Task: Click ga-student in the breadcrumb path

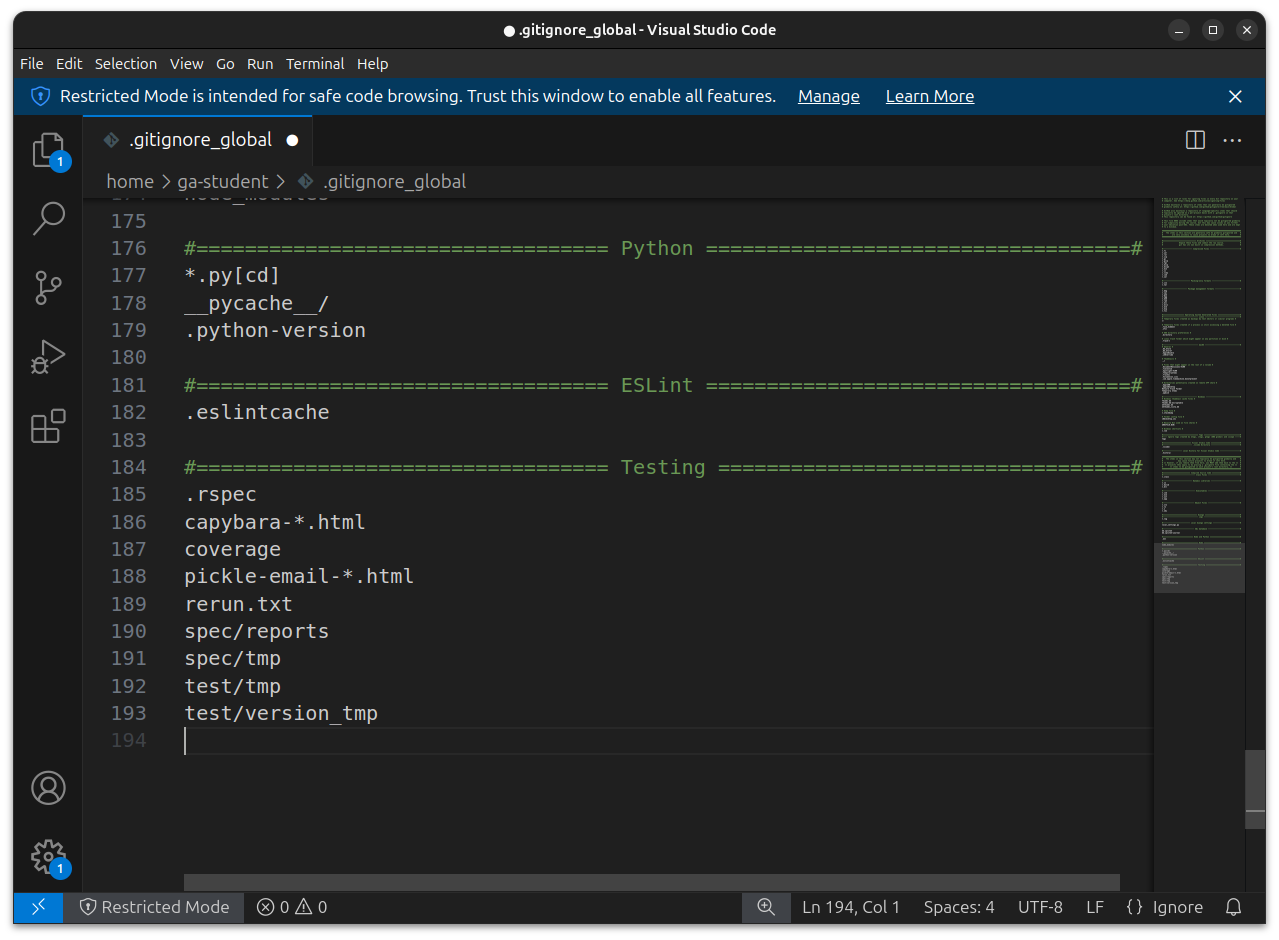Action: pyautogui.click(x=223, y=181)
